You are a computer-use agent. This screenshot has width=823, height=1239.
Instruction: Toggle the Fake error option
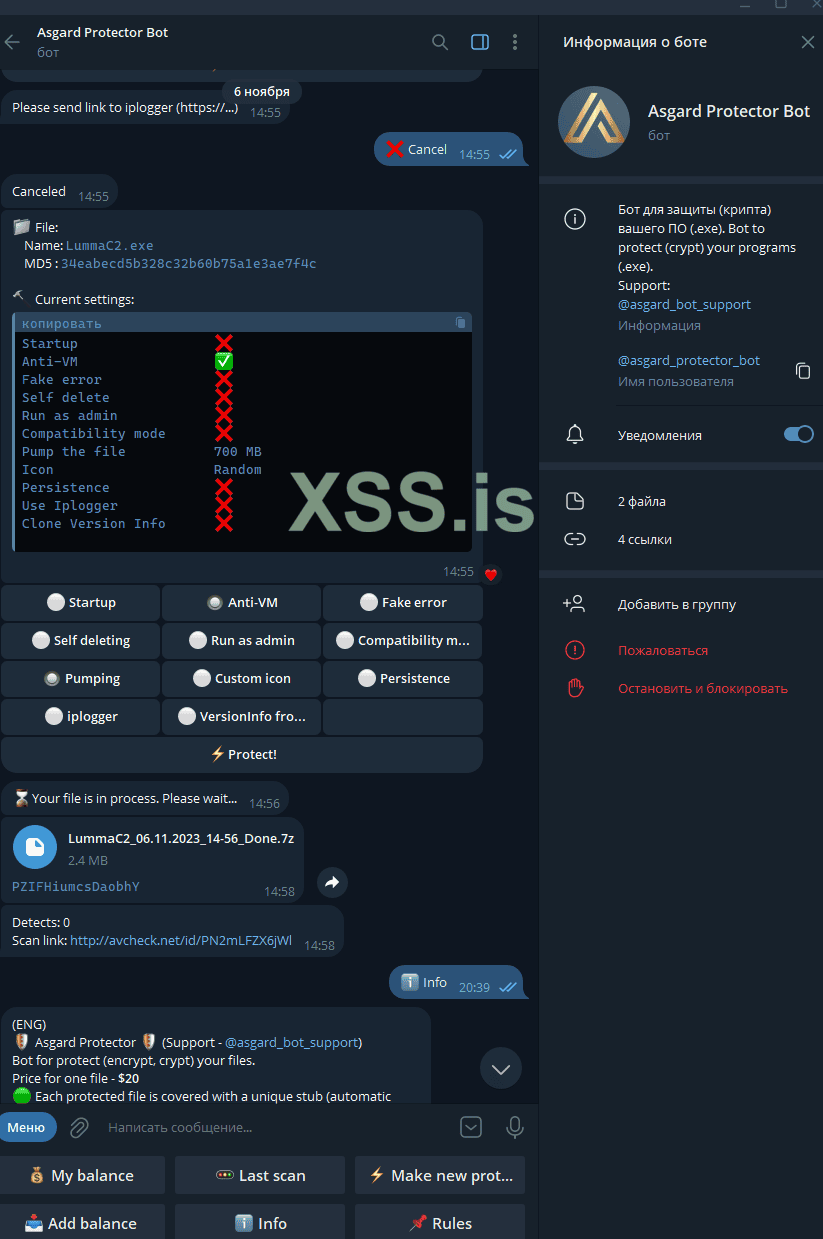coord(403,603)
